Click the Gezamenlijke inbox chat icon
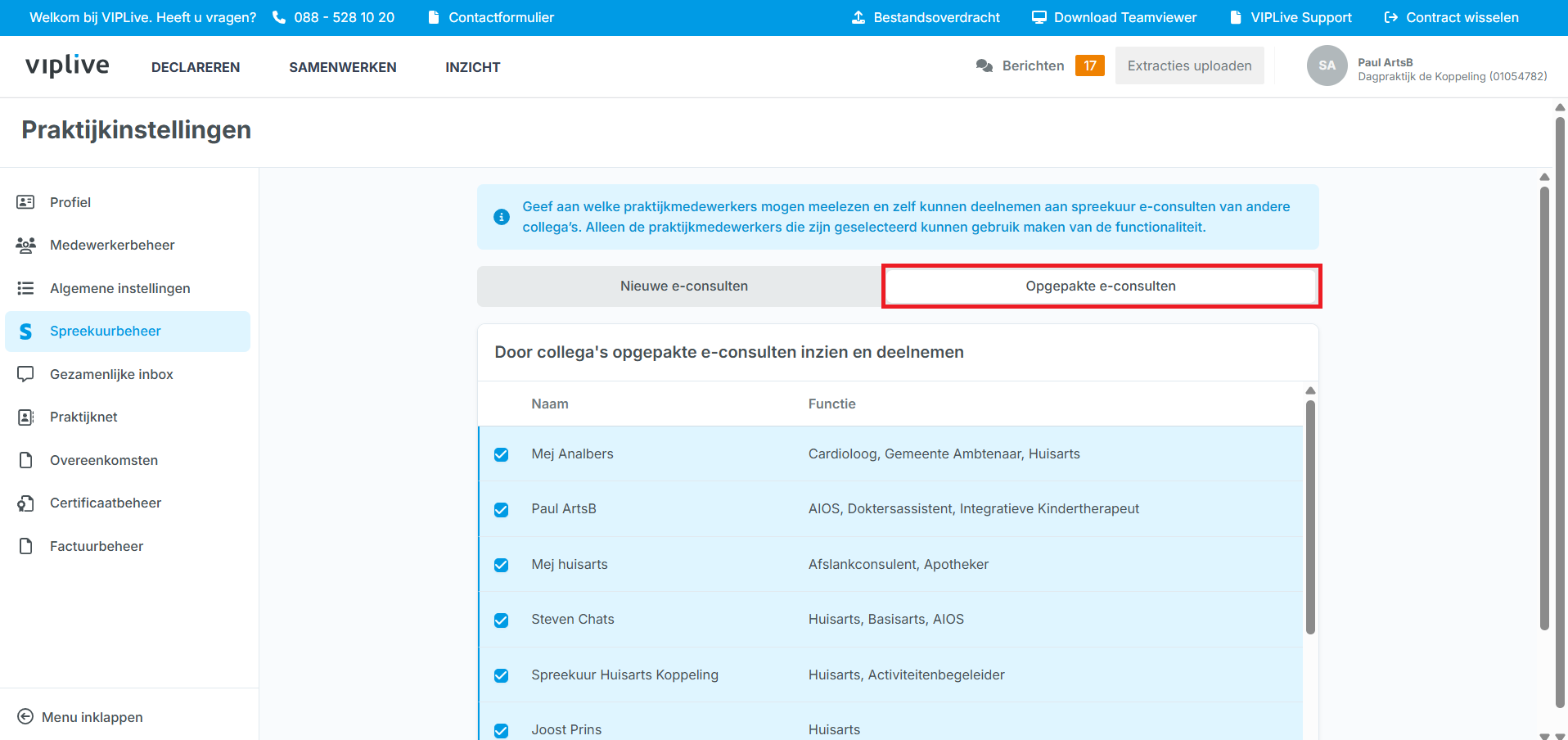1568x740 pixels. pyautogui.click(x=26, y=374)
